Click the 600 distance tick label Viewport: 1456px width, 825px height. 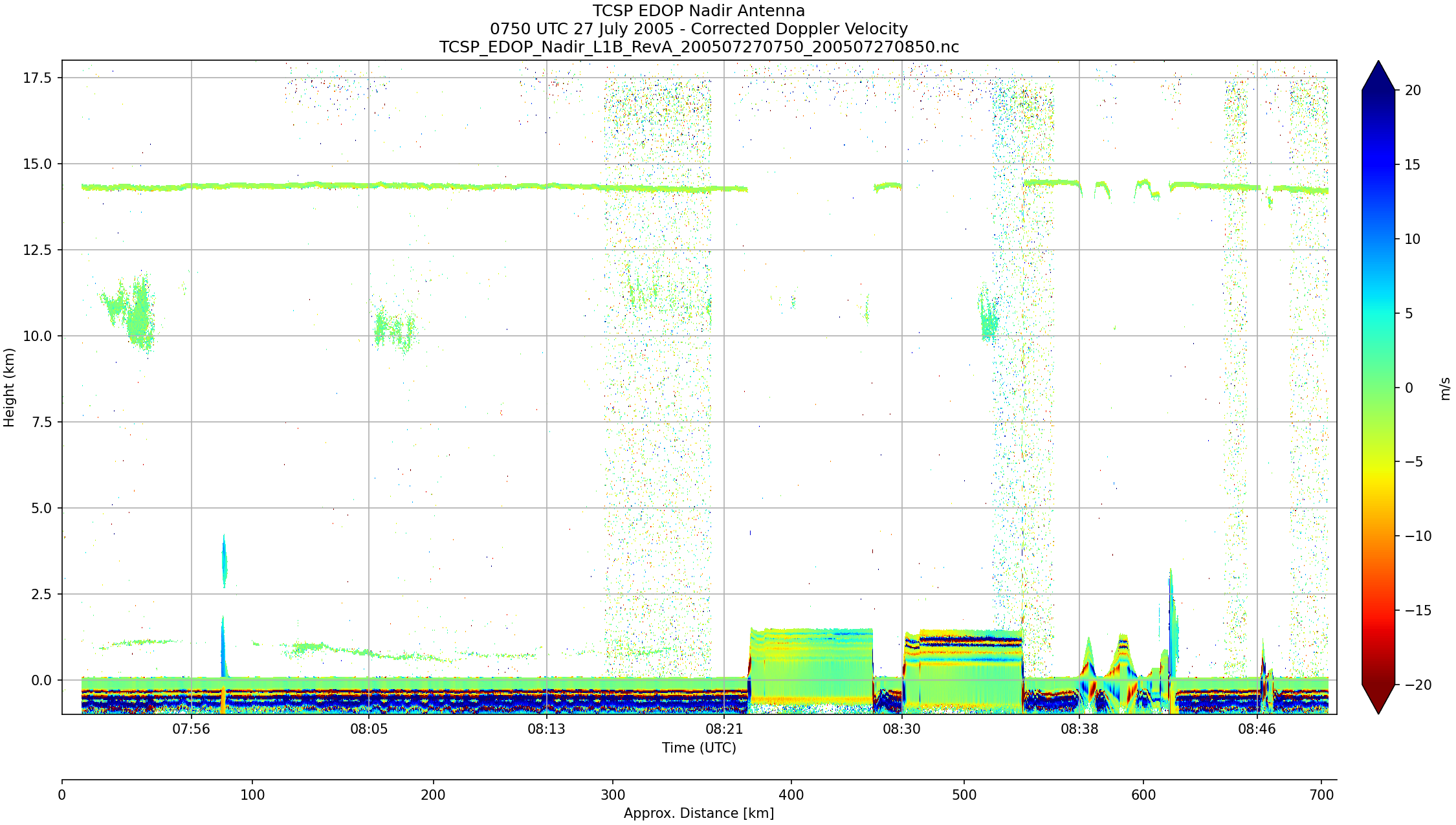tap(1143, 795)
